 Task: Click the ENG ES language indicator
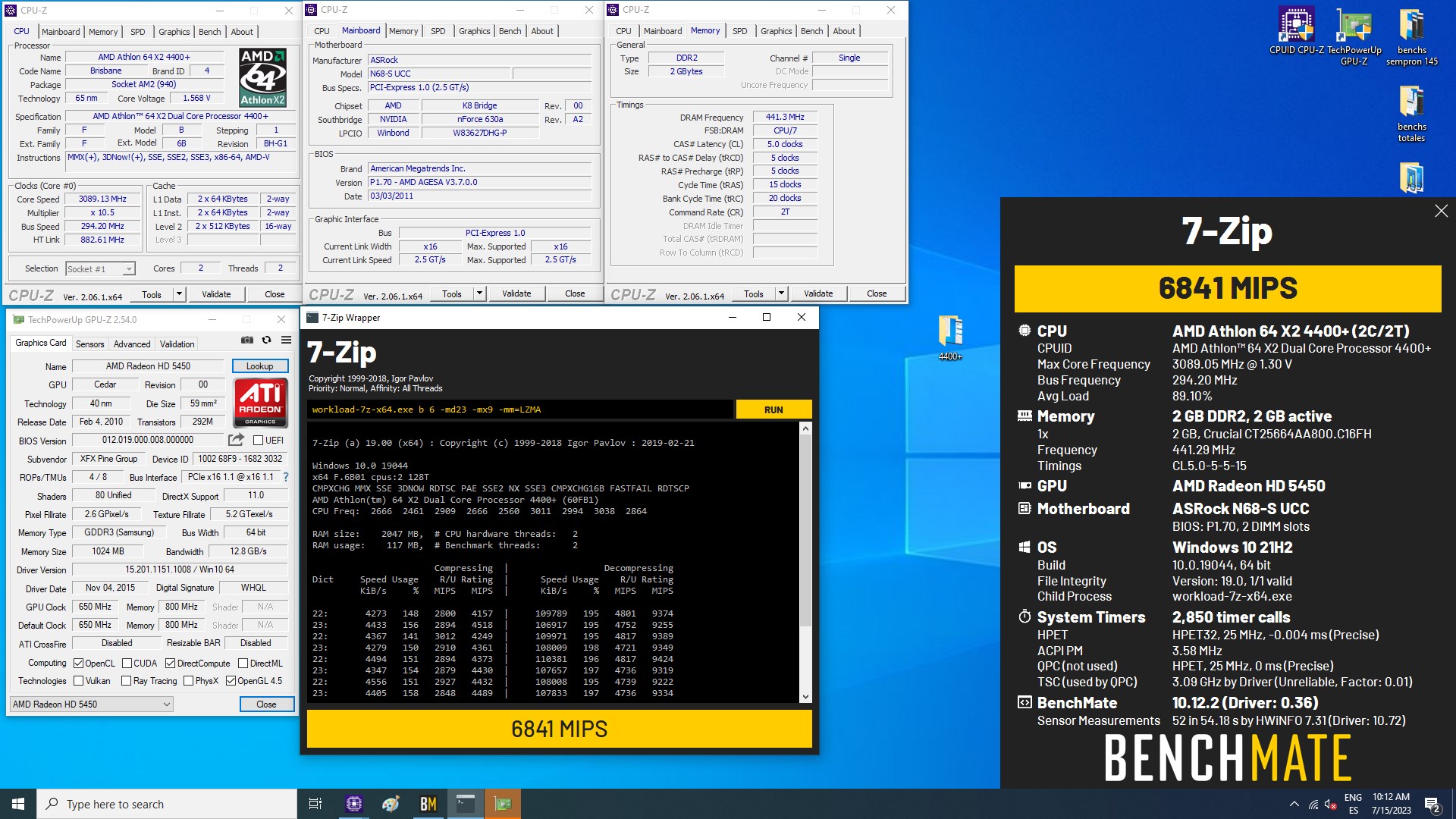tap(1353, 804)
